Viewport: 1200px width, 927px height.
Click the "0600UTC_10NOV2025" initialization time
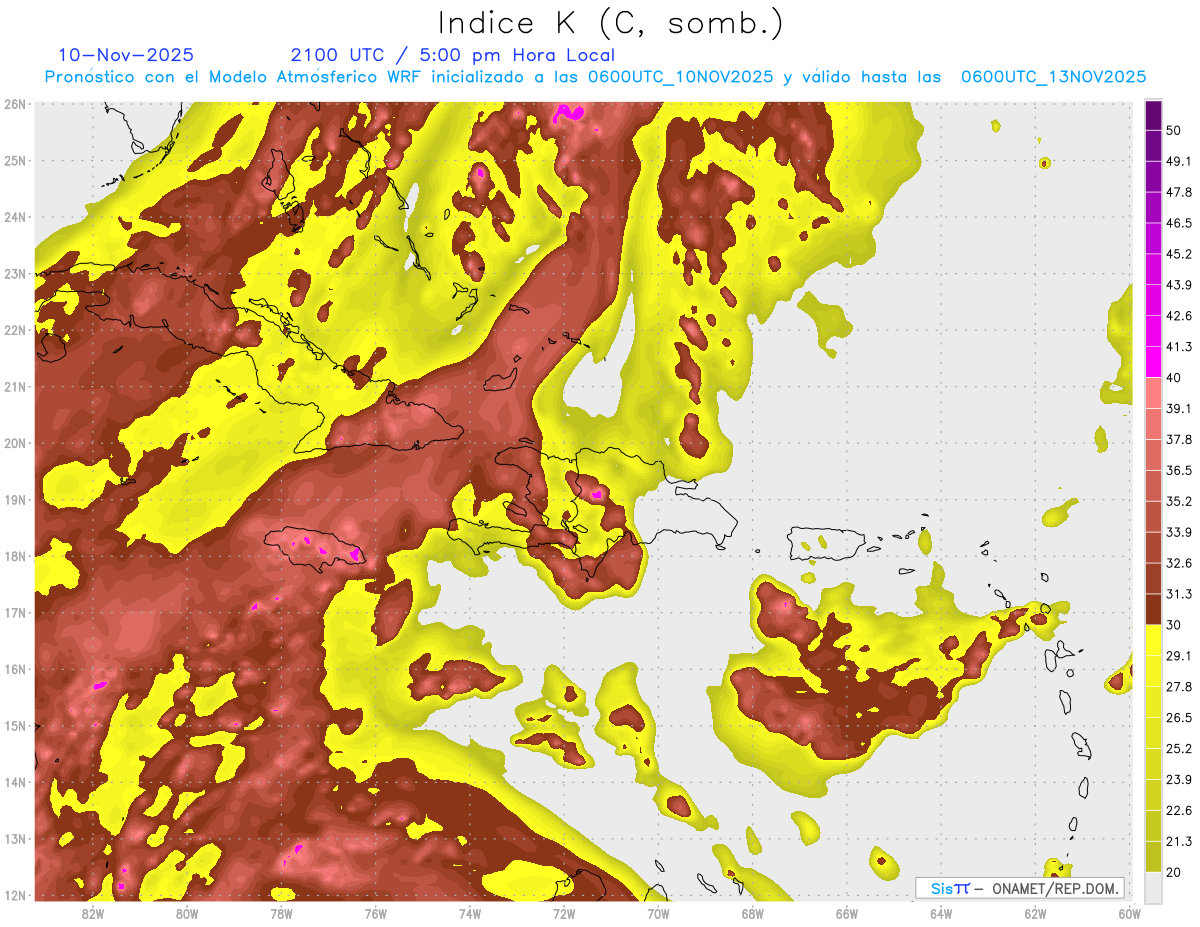click(681, 77)
